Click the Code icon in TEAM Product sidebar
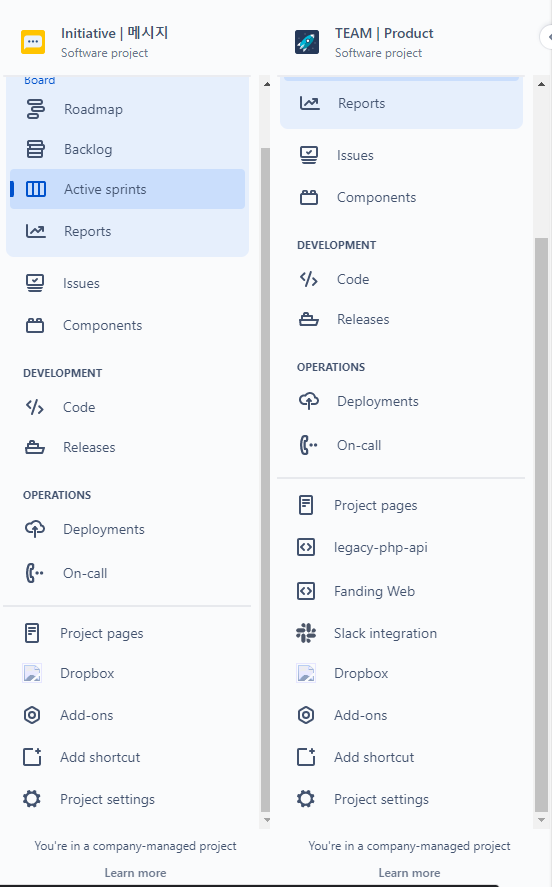The height and width of the screenshot is (887, 552). click(309, 279)
